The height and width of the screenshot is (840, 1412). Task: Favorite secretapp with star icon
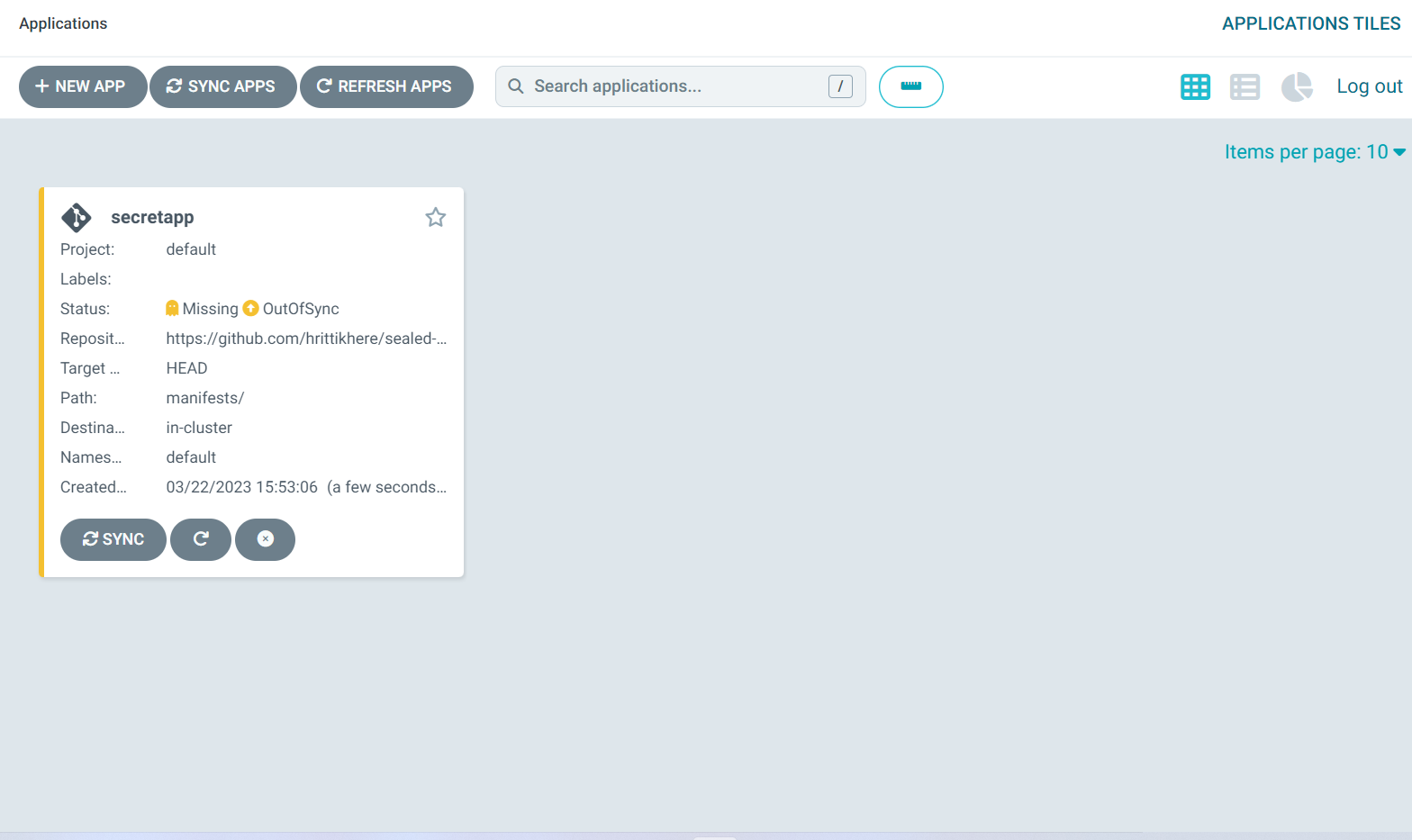click(436, 217)
